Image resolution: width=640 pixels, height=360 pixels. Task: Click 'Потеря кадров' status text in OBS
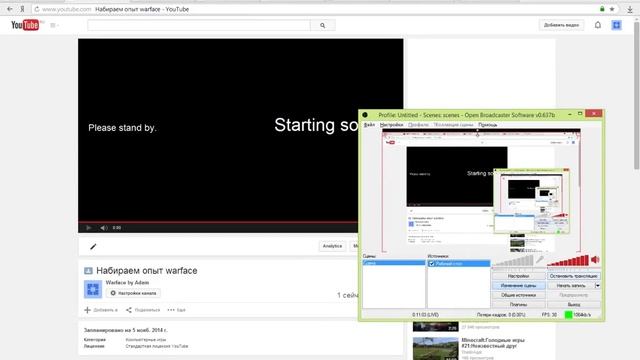click(500, 315)
